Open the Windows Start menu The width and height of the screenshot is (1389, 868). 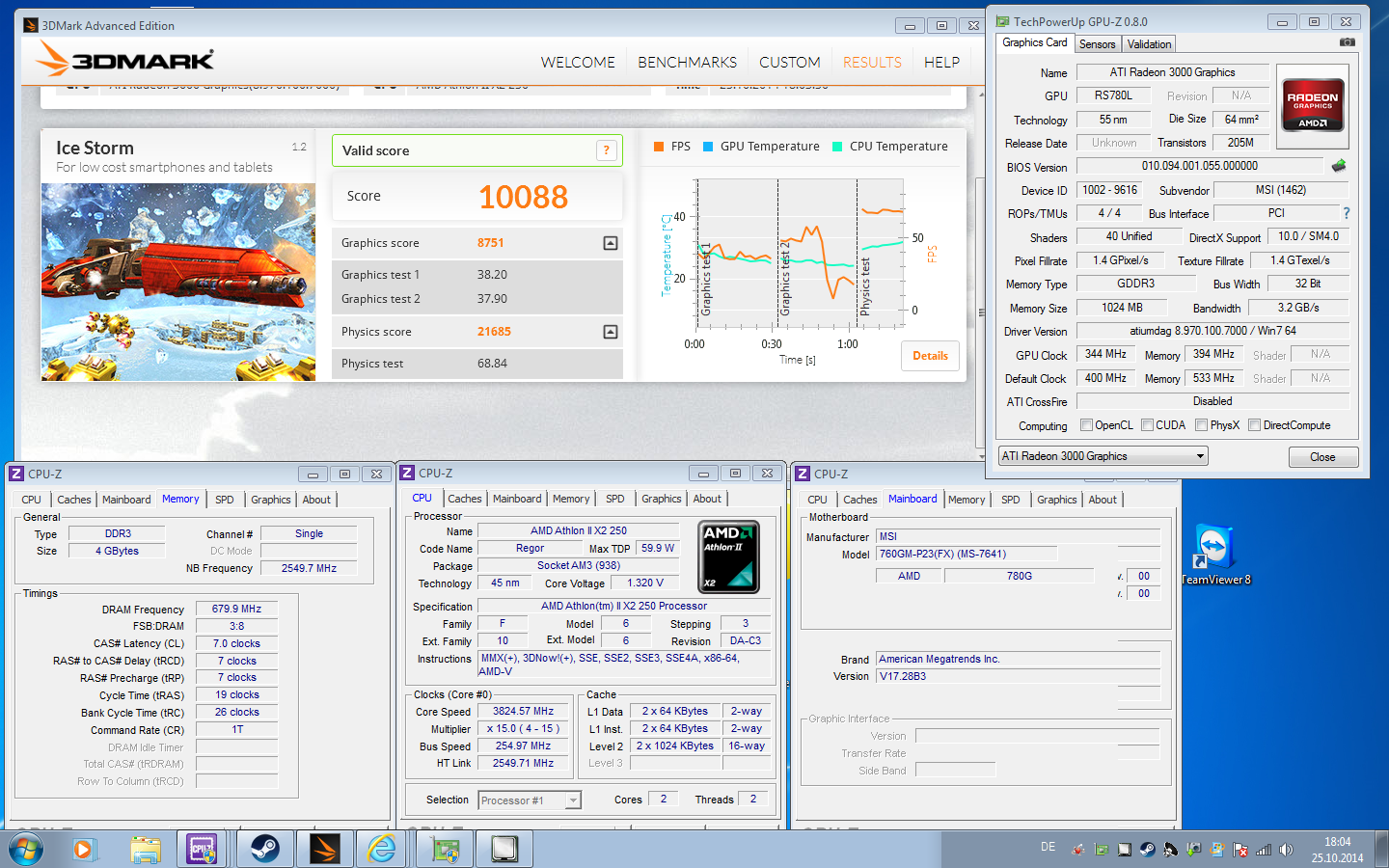[x=26, y=849]
